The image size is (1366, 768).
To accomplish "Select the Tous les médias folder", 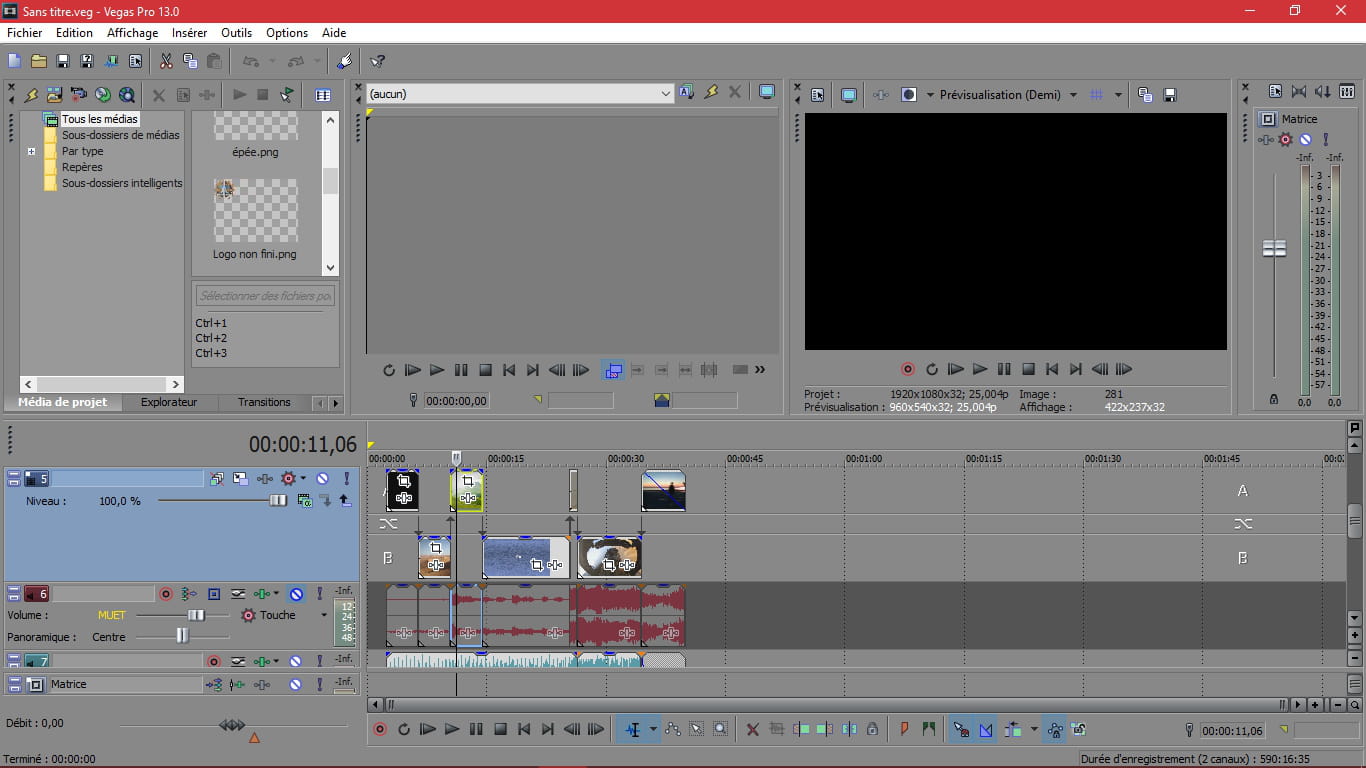I will click(100, 119).
